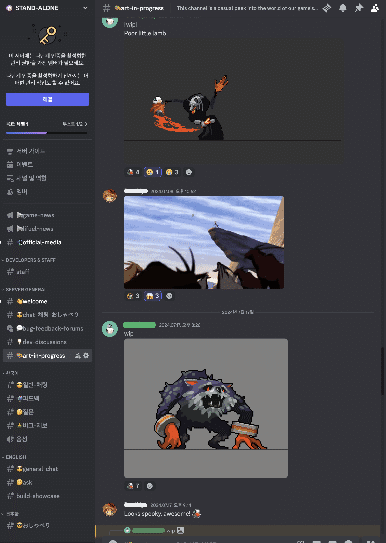Collapse the last category above おしゃべり
Image resolution: width=386 pixels, height=543 pixels.
pyautogui.click(x=11, y=514)
